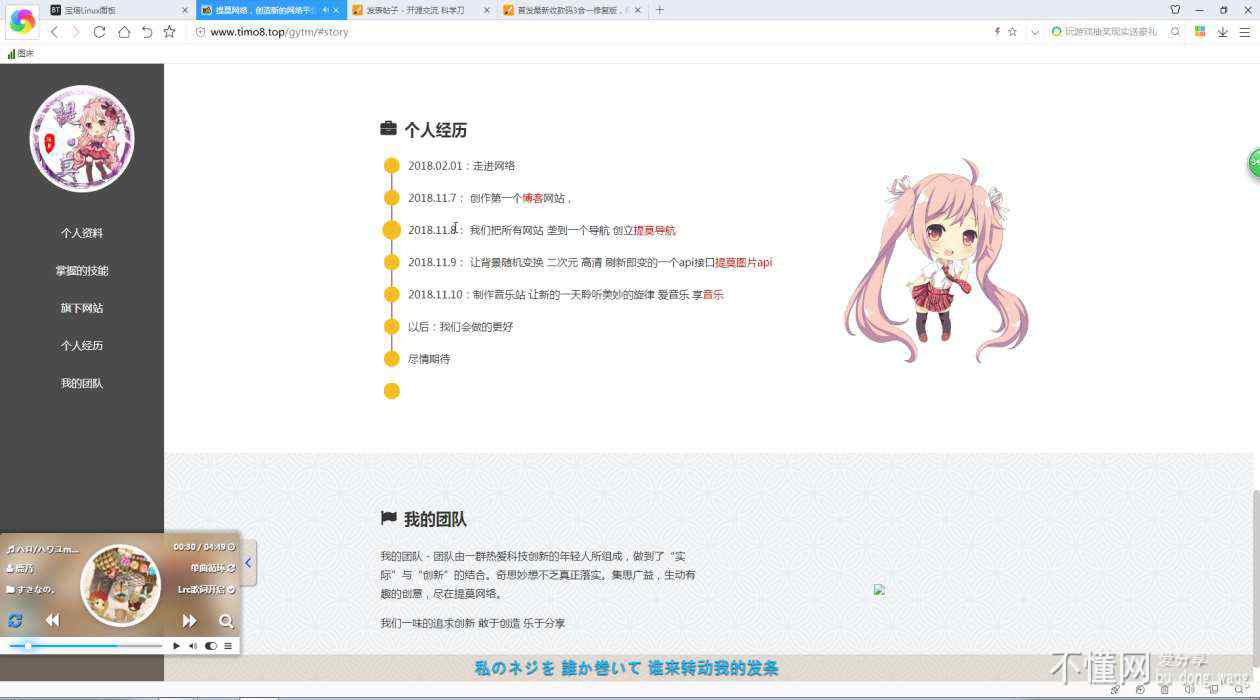Bookmark page with address bar star

click(1012, 32)
